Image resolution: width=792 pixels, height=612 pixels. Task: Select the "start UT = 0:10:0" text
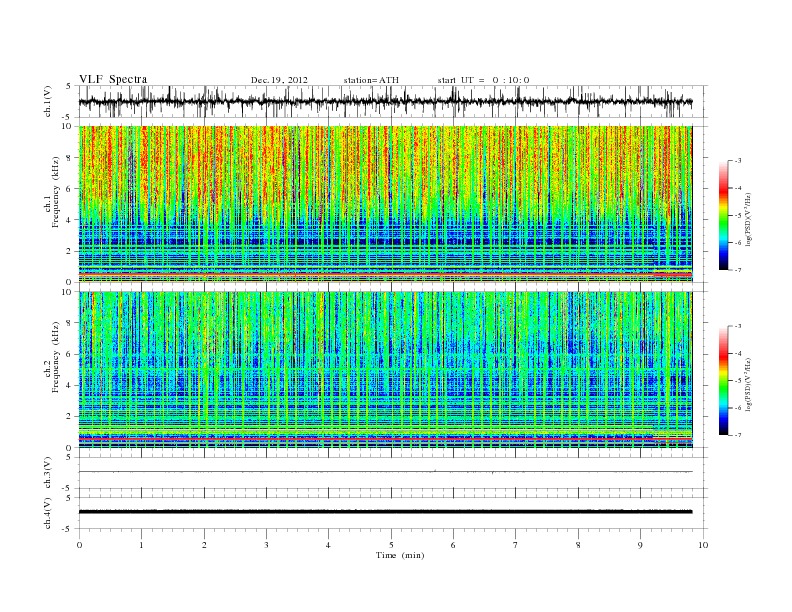tap(483, 80)
